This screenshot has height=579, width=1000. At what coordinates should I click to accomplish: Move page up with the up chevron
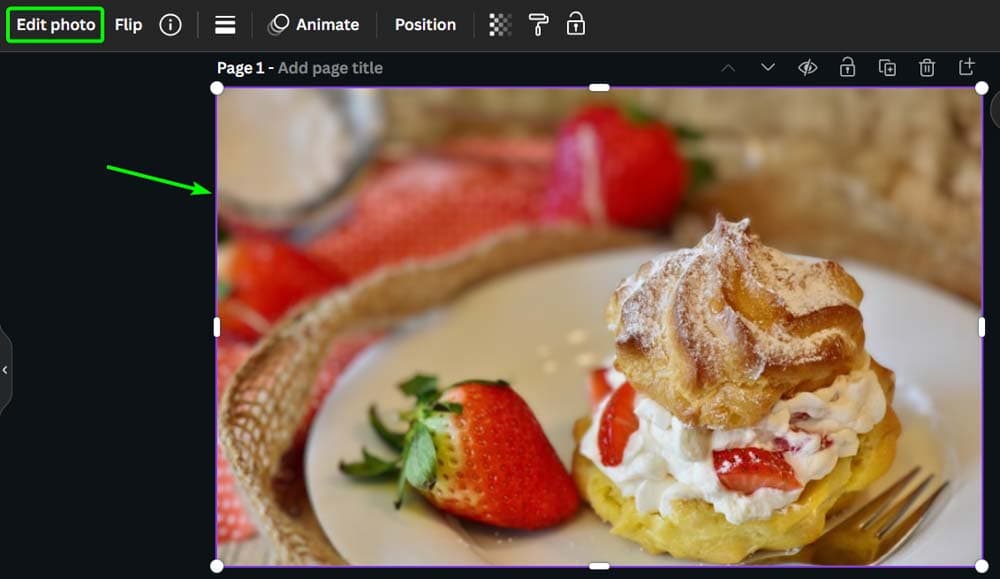coord(728,68)
